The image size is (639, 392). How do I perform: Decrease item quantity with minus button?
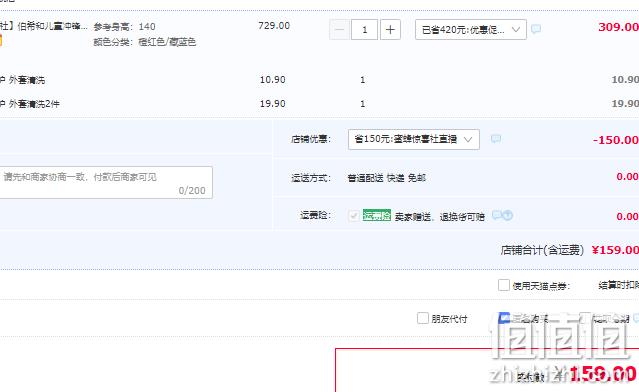point(339,30)
